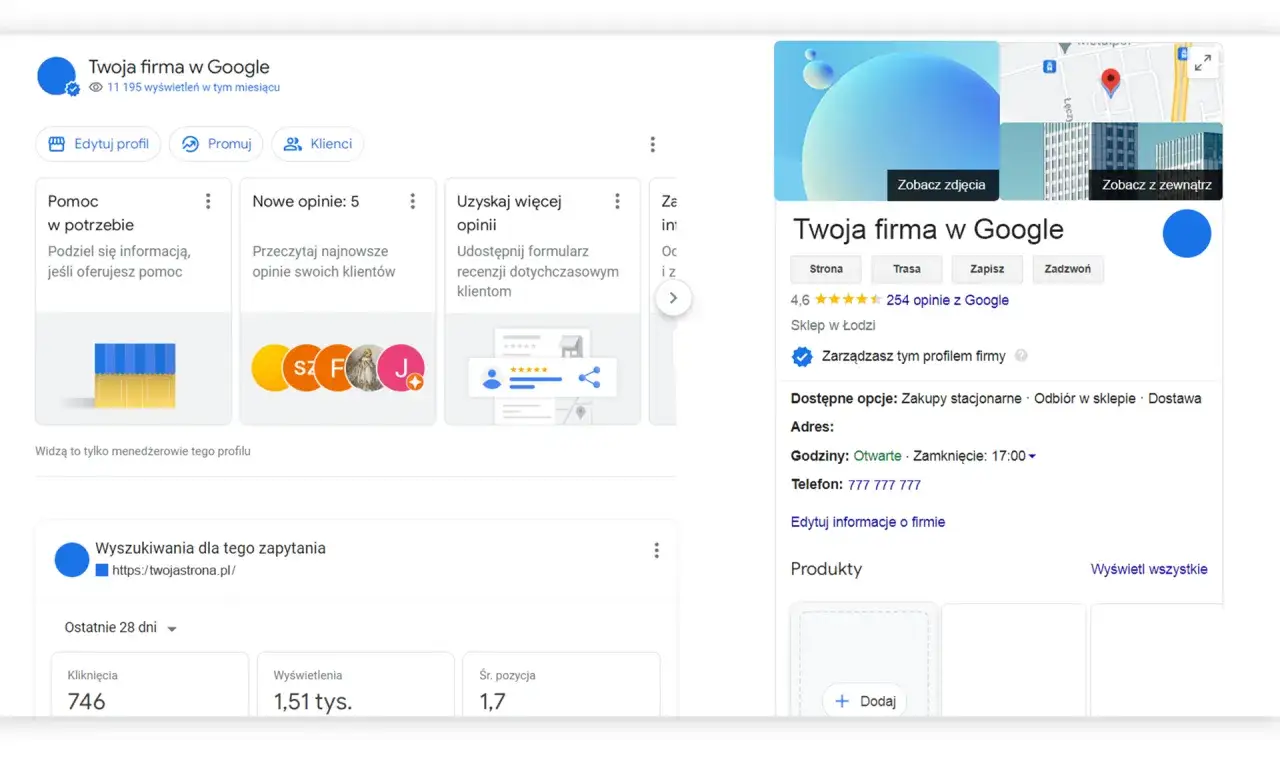
Task: Show next cards with the right arrow
Action: 673,298
